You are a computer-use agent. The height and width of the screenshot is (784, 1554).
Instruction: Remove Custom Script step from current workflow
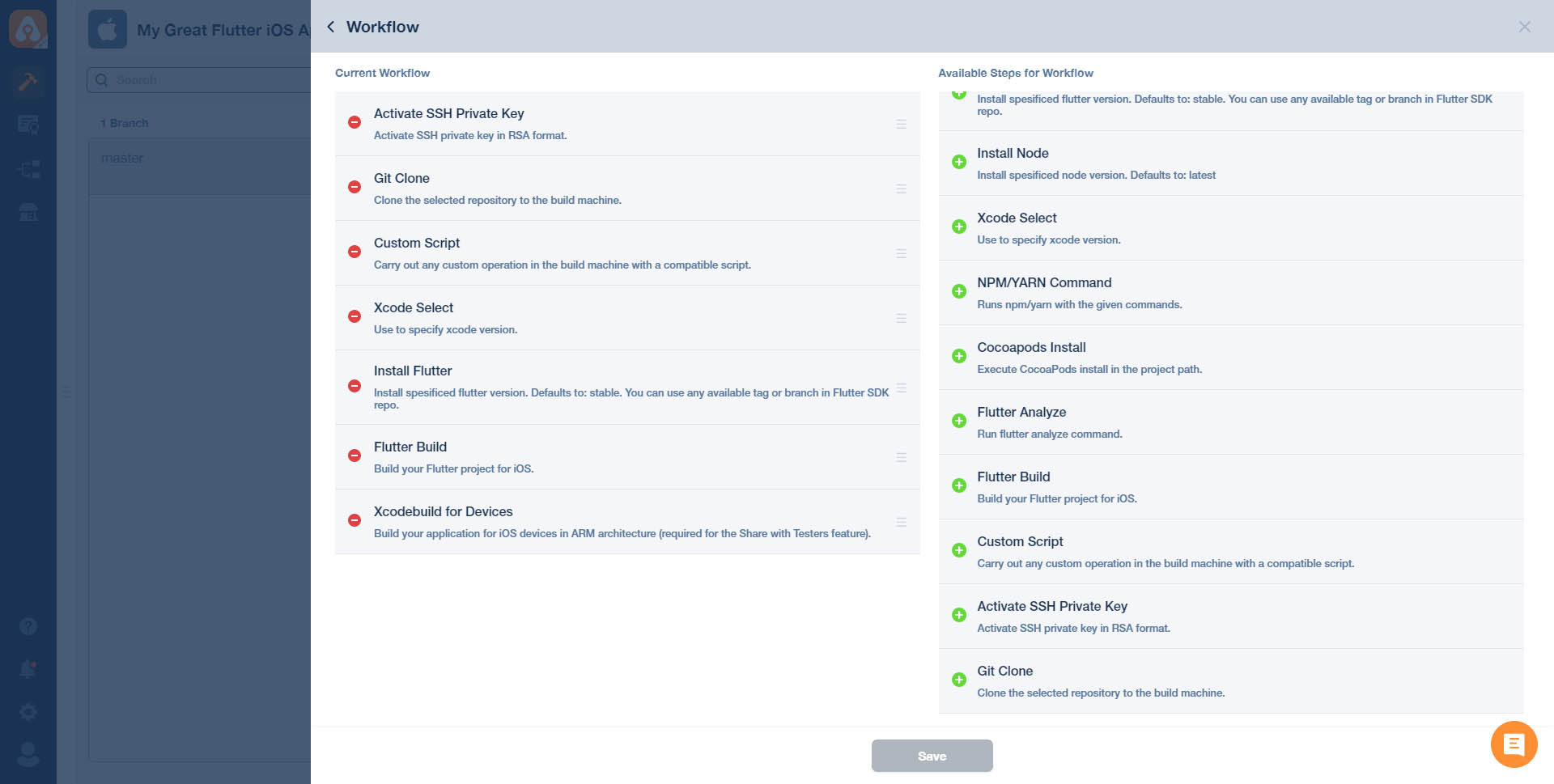coord(354,252)
